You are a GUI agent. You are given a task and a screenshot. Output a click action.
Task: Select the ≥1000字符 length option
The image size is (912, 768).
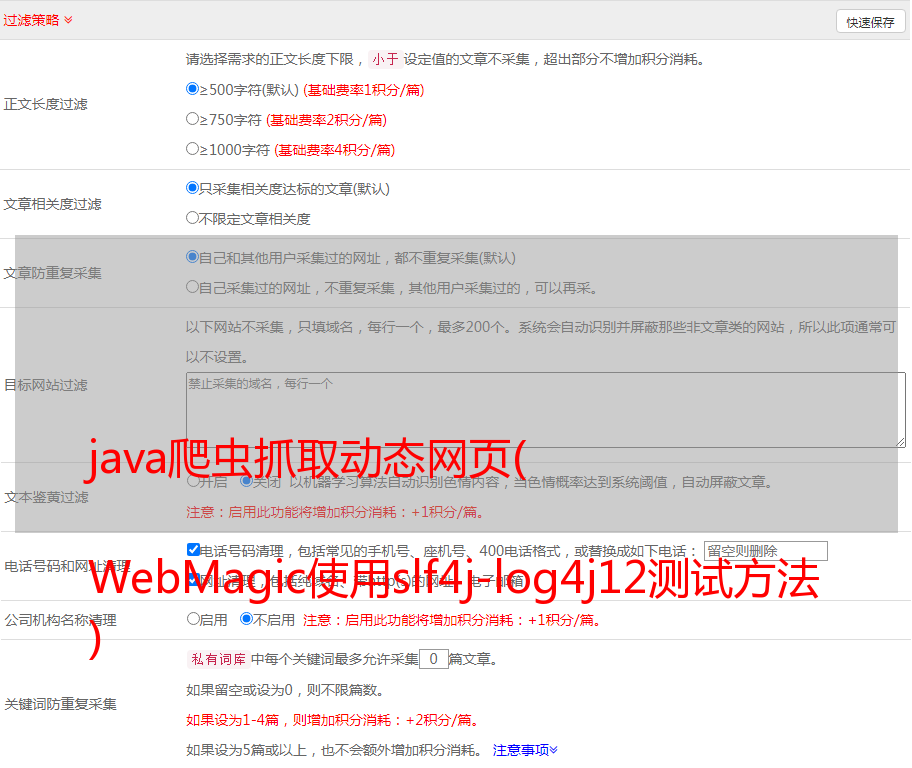pos(193,148)
